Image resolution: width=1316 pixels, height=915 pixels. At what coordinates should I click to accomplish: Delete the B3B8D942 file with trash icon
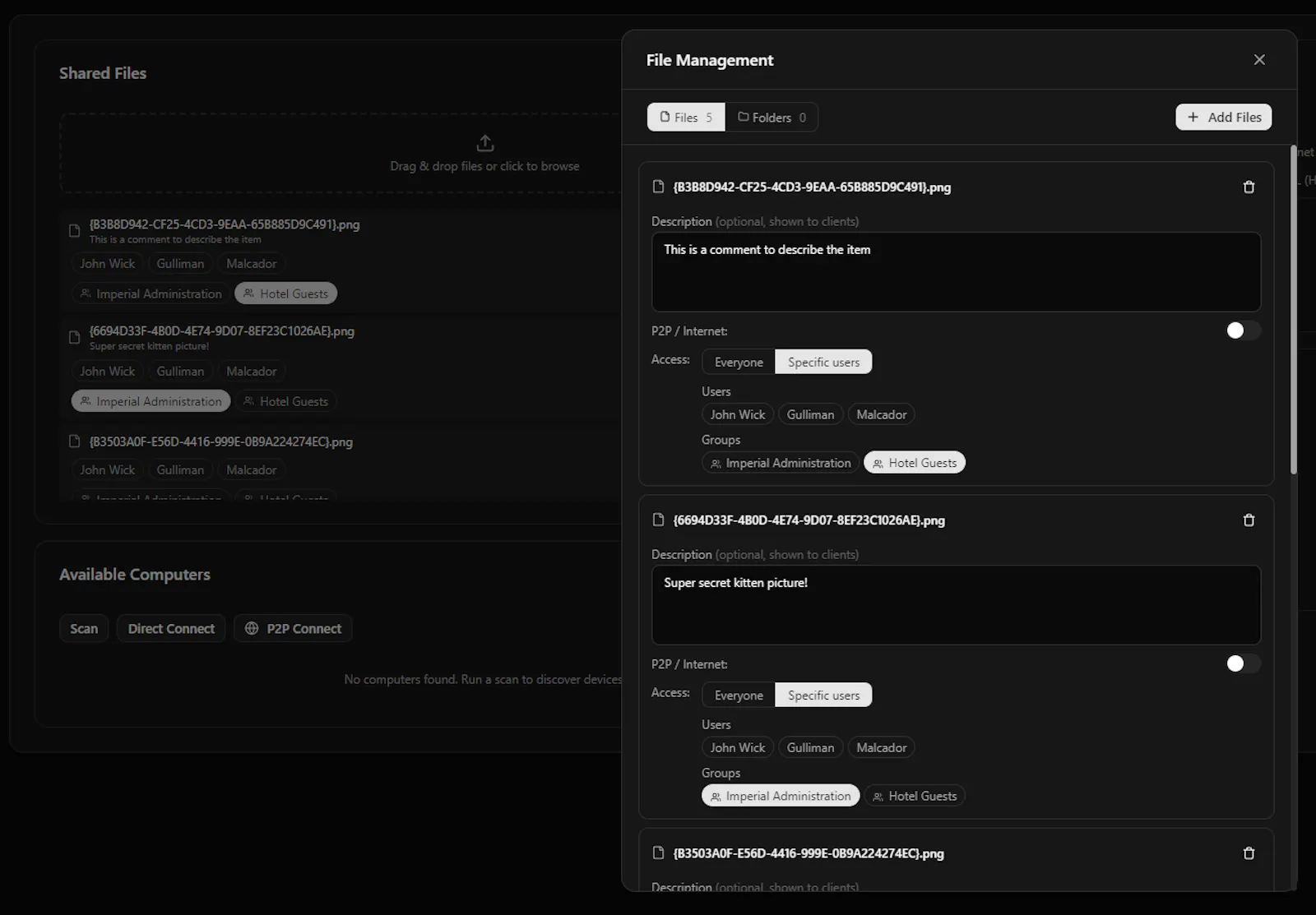[x=1249, y=187]
